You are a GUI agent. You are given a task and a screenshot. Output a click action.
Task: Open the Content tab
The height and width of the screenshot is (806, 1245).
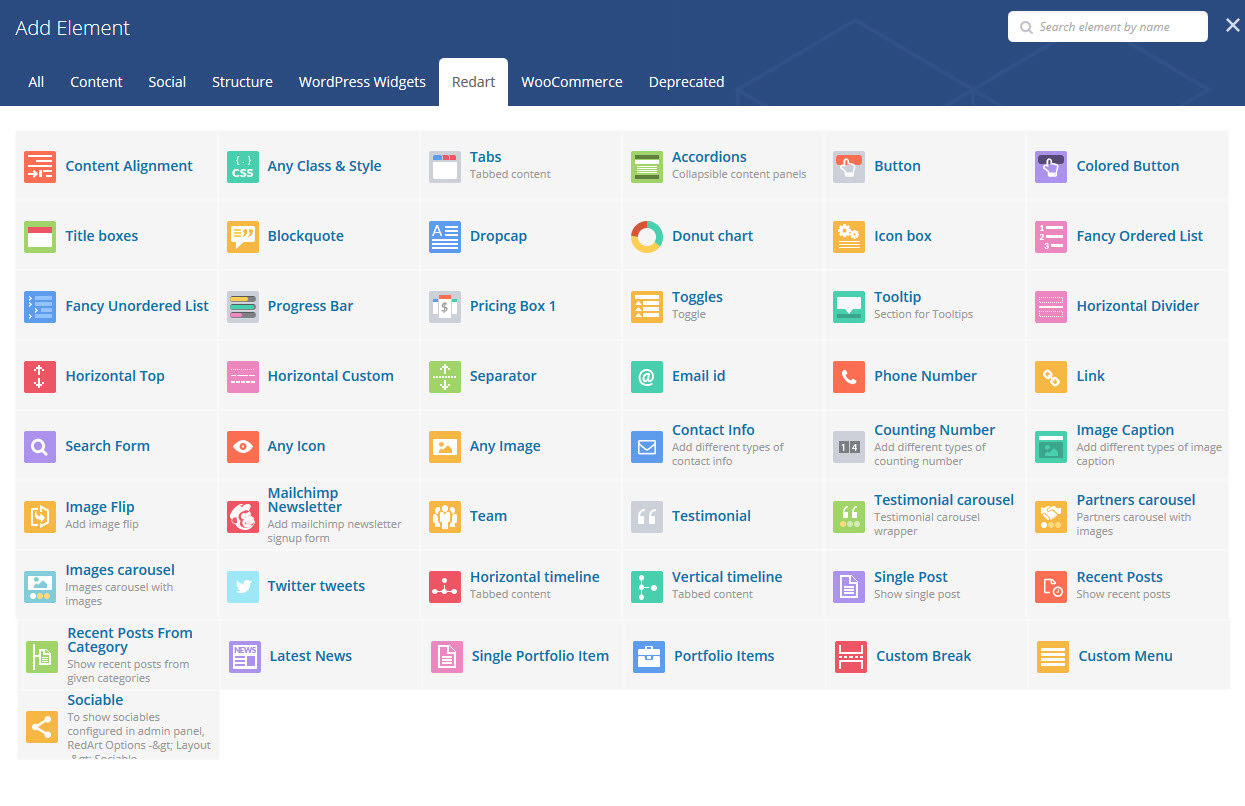96,82
